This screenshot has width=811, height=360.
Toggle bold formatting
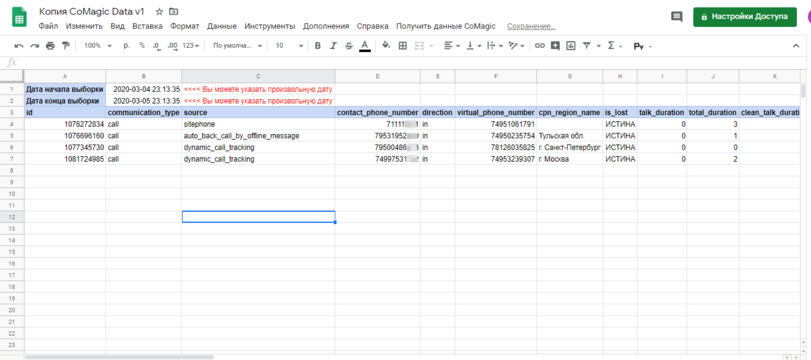click(318, 46)
